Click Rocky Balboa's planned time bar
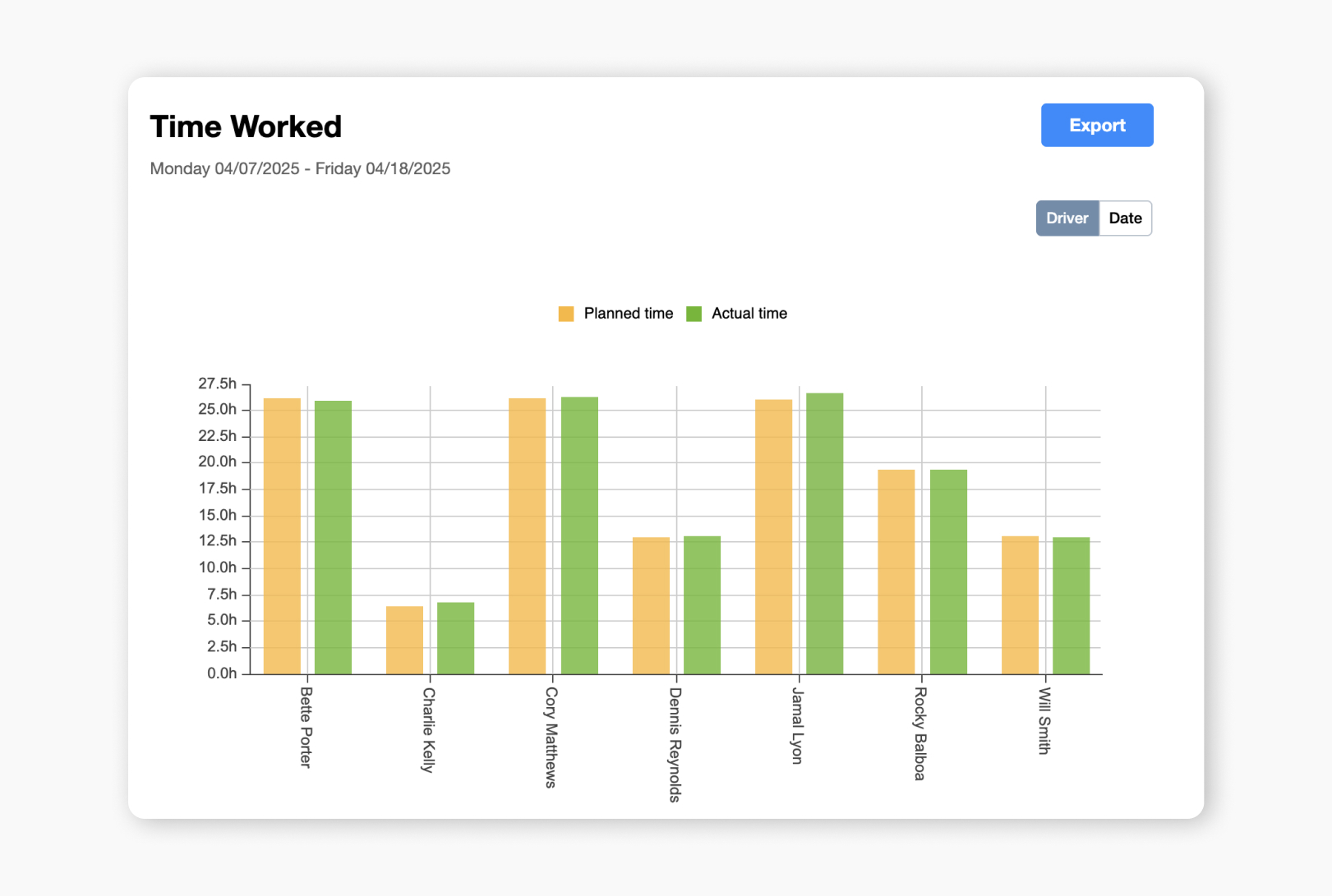This screenshot has height=896, width=1332. tap(896, 571)
